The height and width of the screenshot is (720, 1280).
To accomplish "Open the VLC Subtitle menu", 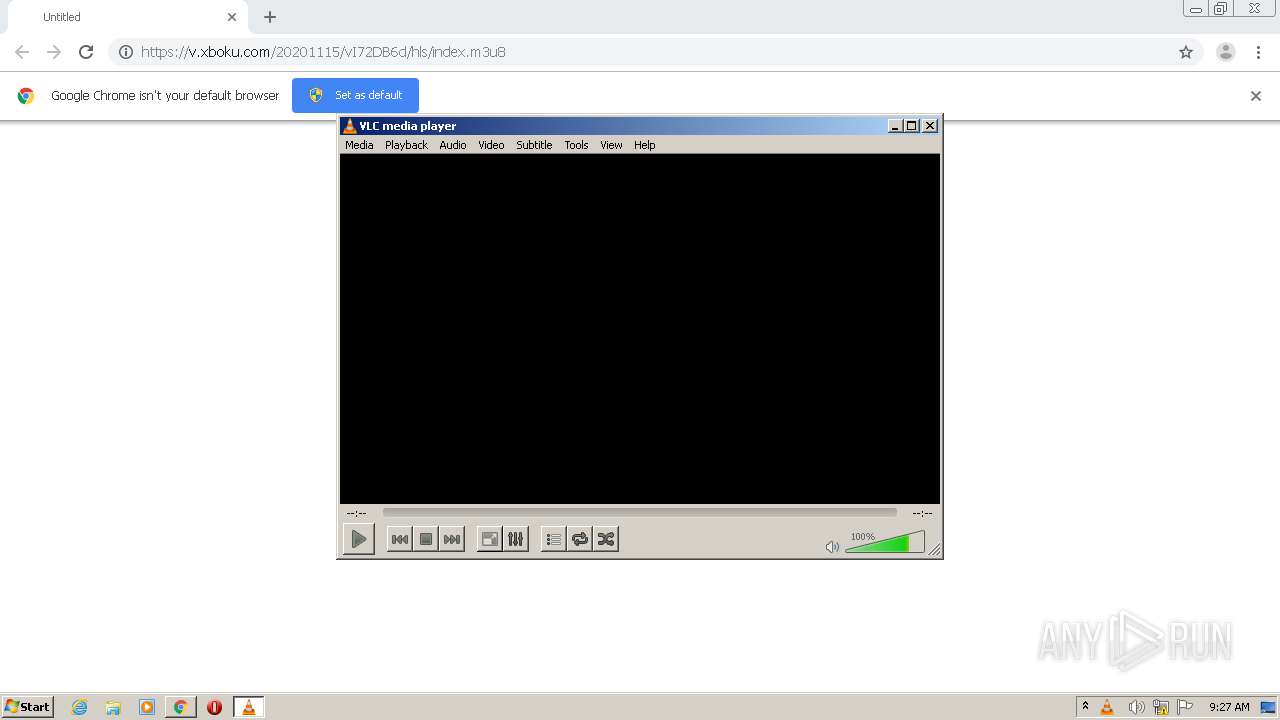I will pos(534,145).
